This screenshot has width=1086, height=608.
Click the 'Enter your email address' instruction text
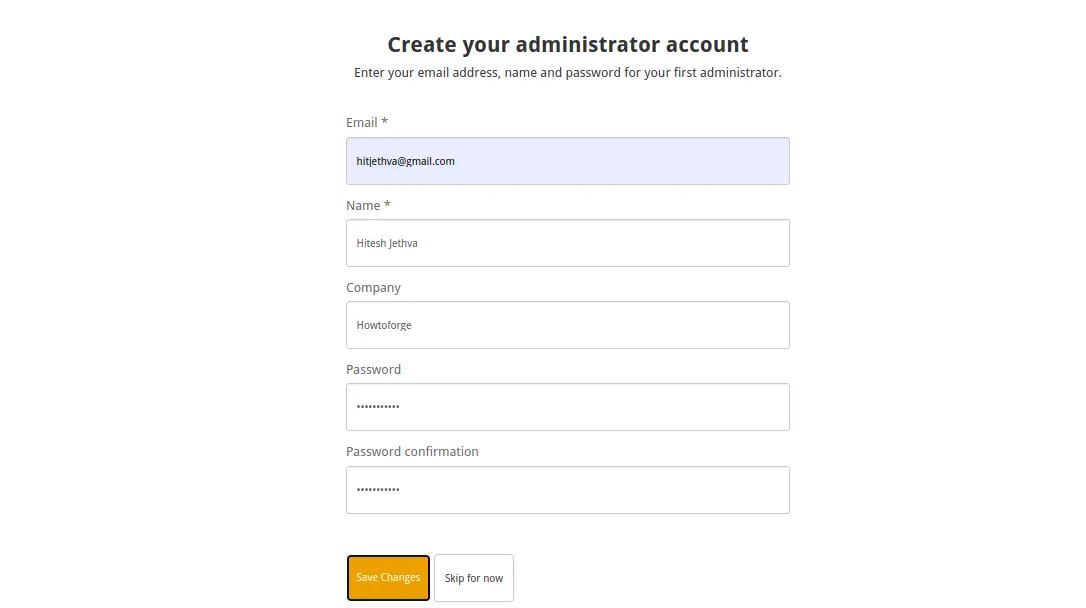tap(567, 73)
